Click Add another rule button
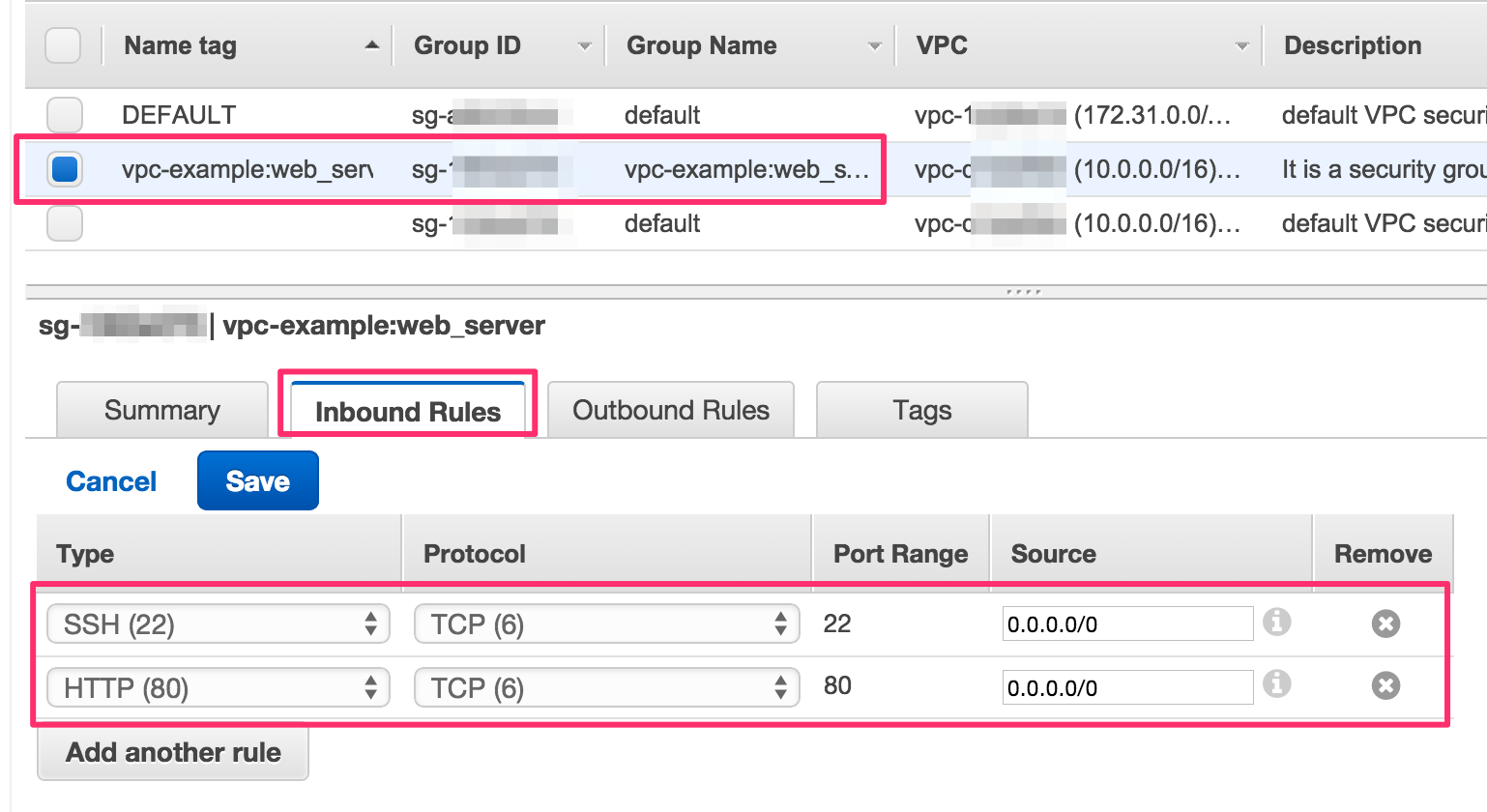The width and height of the screenshot is (1487, 812). (x=173, y=753)
